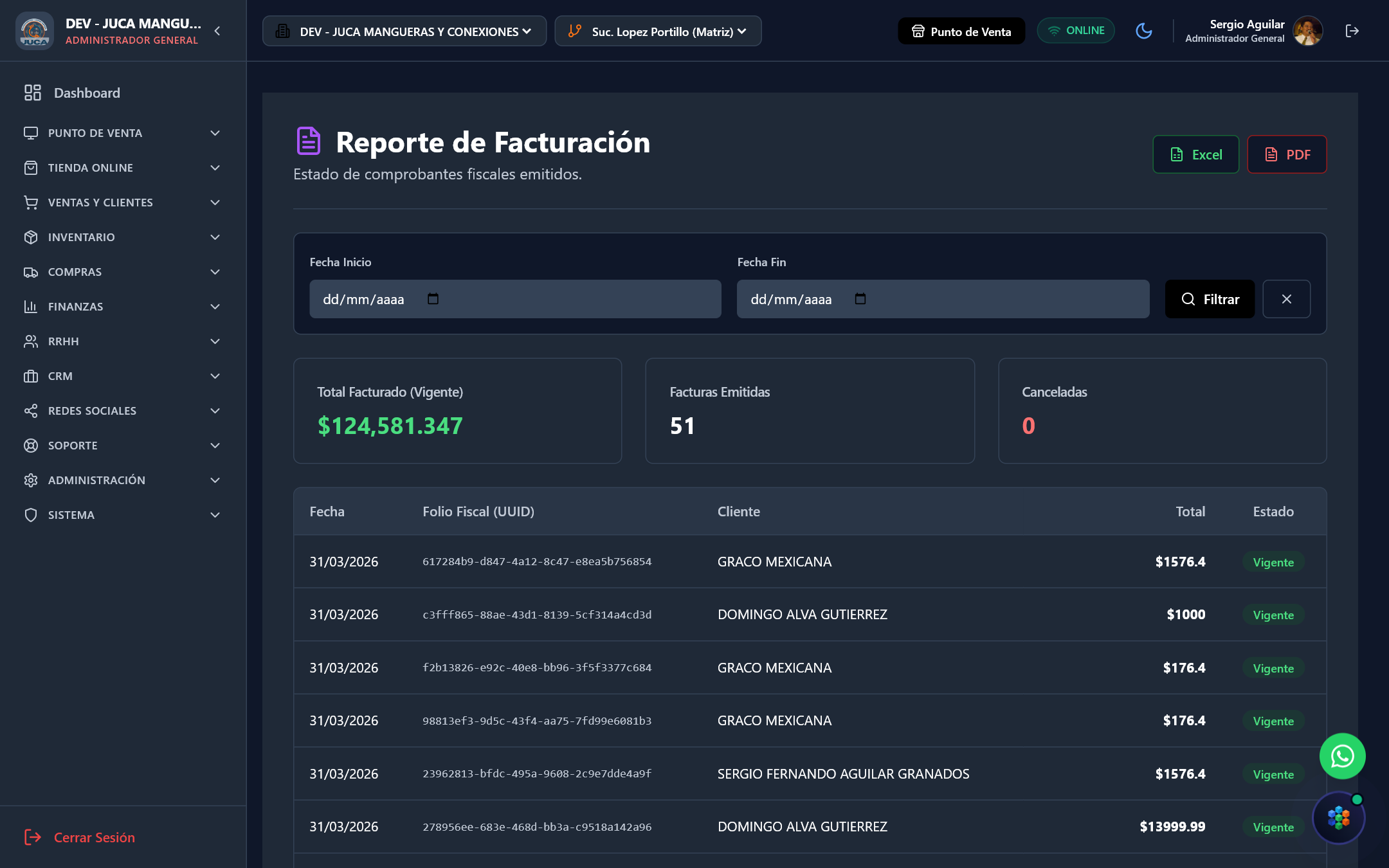This screenshot has height=868, width=1389.
Task: Expand the RRHH menu chevron
Action: 215,341
